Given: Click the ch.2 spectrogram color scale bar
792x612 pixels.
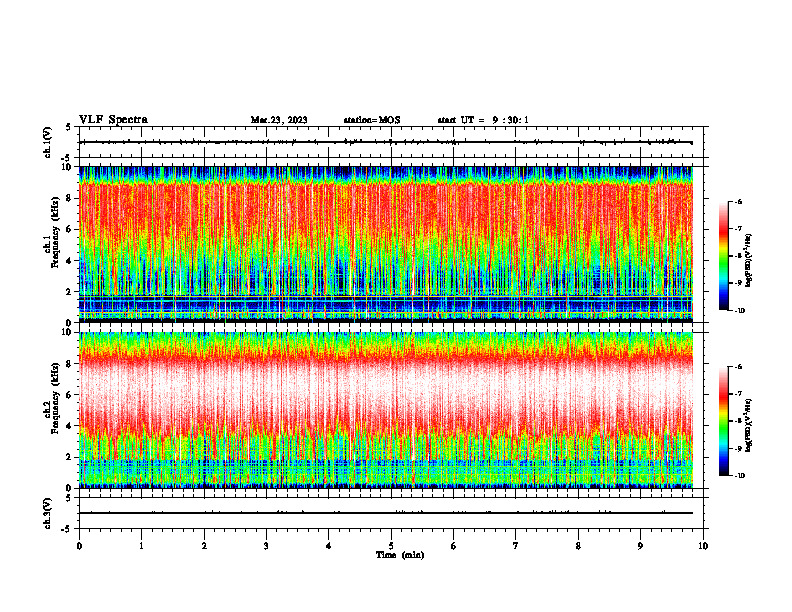Looking at the screenshot, I should pyautogui.click(x=723, y=421).
